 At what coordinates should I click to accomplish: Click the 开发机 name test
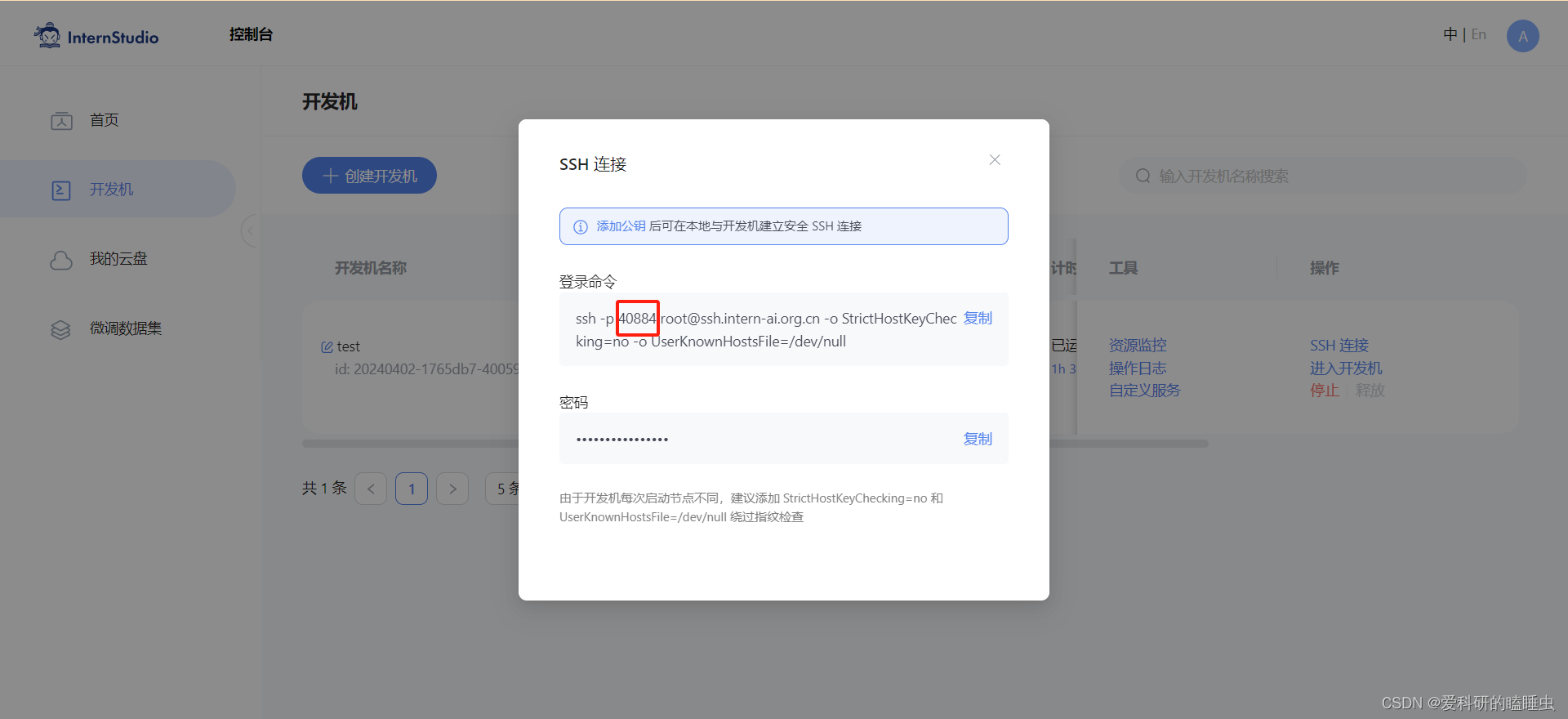pos(349,346)
